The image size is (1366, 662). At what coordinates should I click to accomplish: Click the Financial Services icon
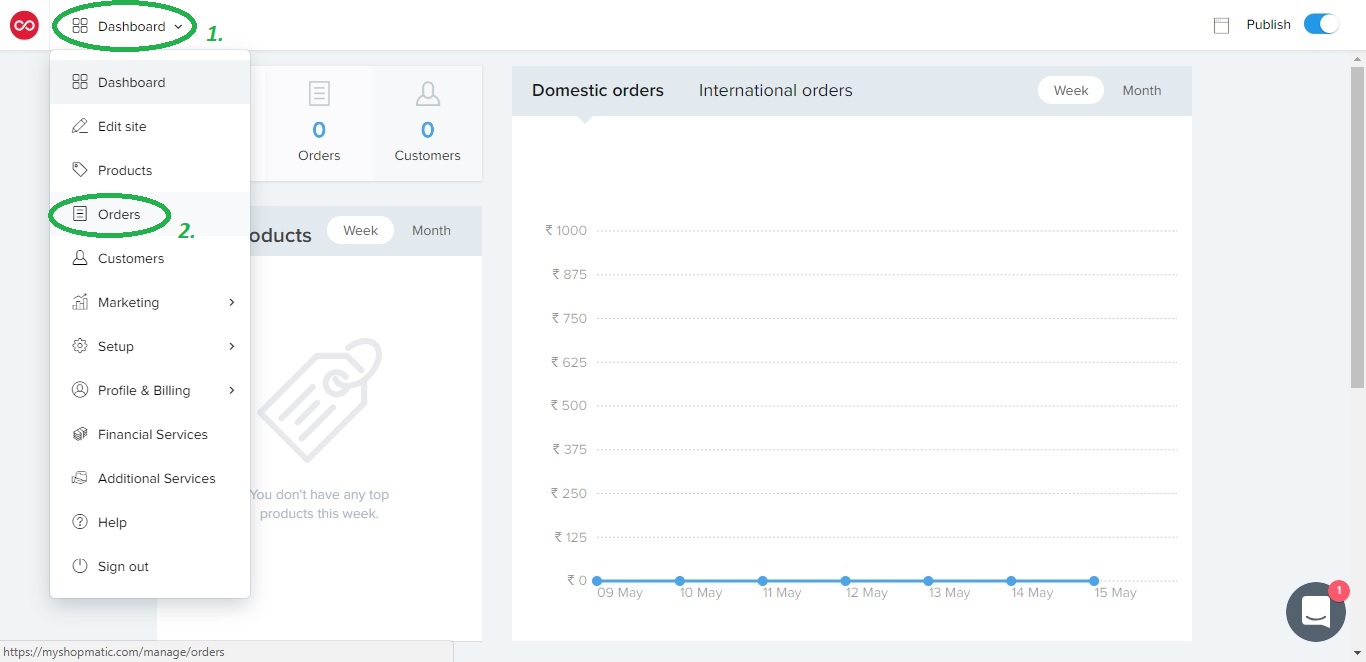pos(80,434)
